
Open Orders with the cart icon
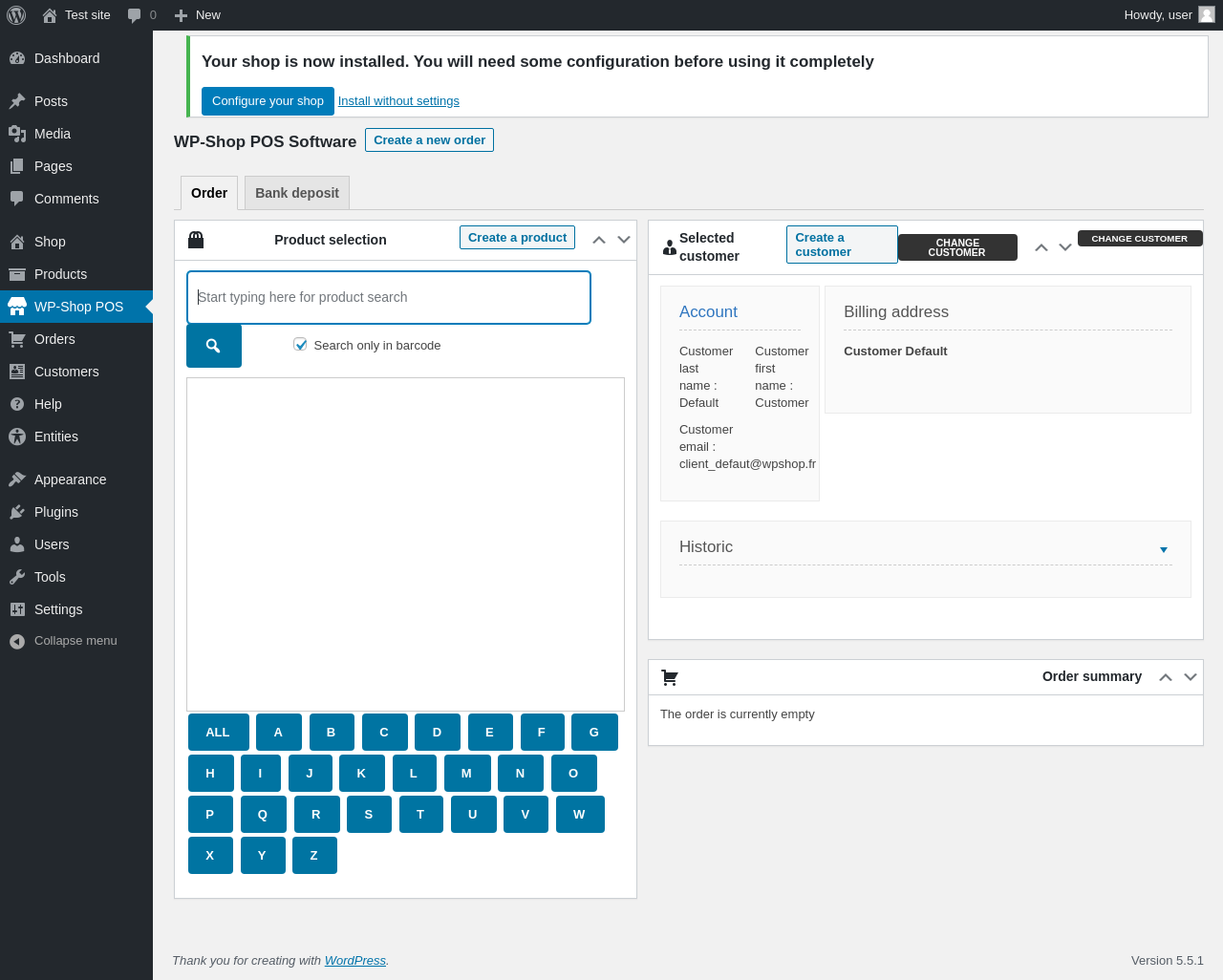point(17,339)
